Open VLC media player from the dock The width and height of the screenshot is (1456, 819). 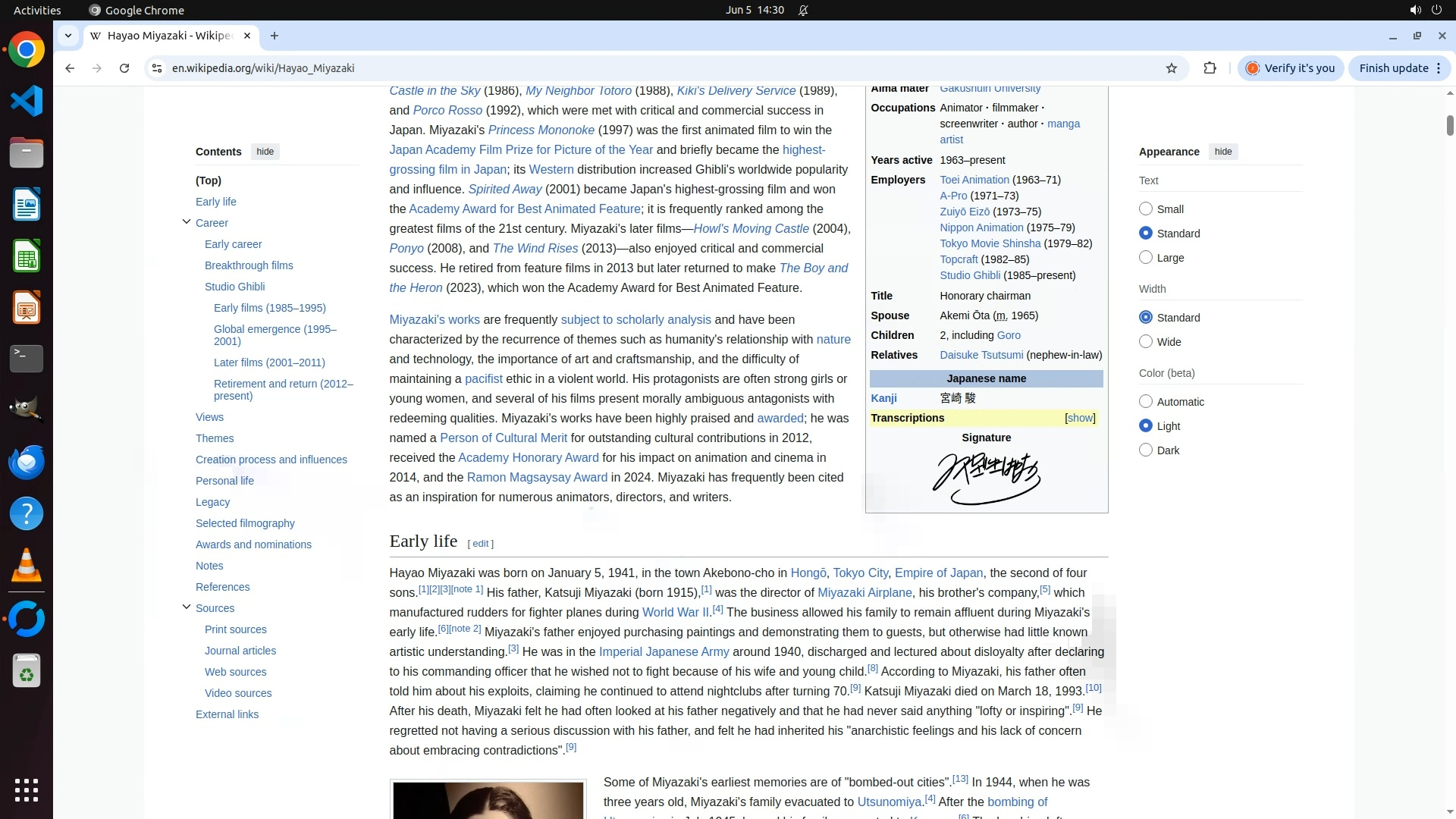27,566
